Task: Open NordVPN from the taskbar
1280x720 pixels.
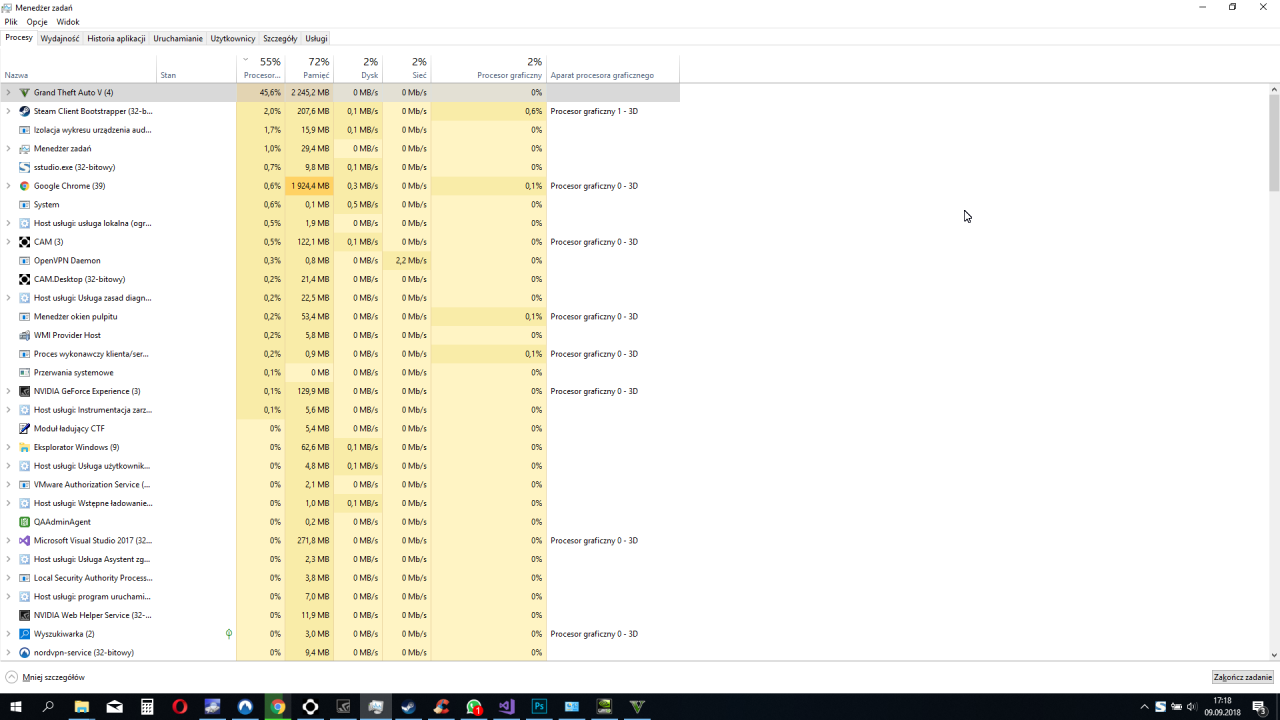Action: 245,706
